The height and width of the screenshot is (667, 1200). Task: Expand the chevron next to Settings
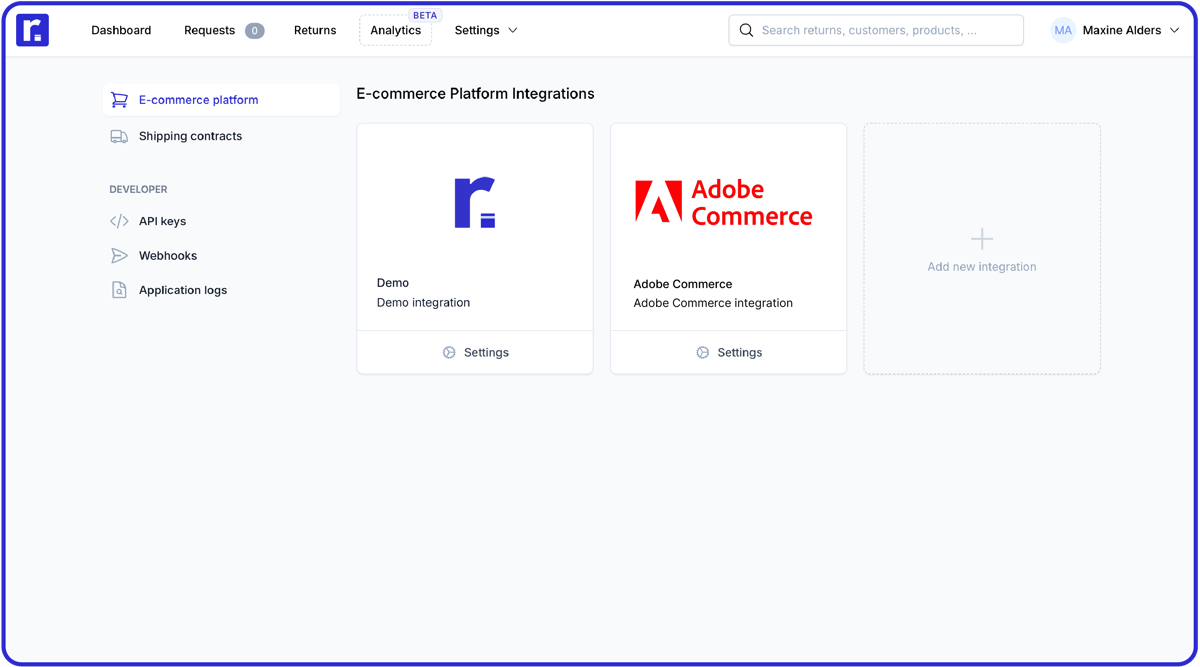513,30
